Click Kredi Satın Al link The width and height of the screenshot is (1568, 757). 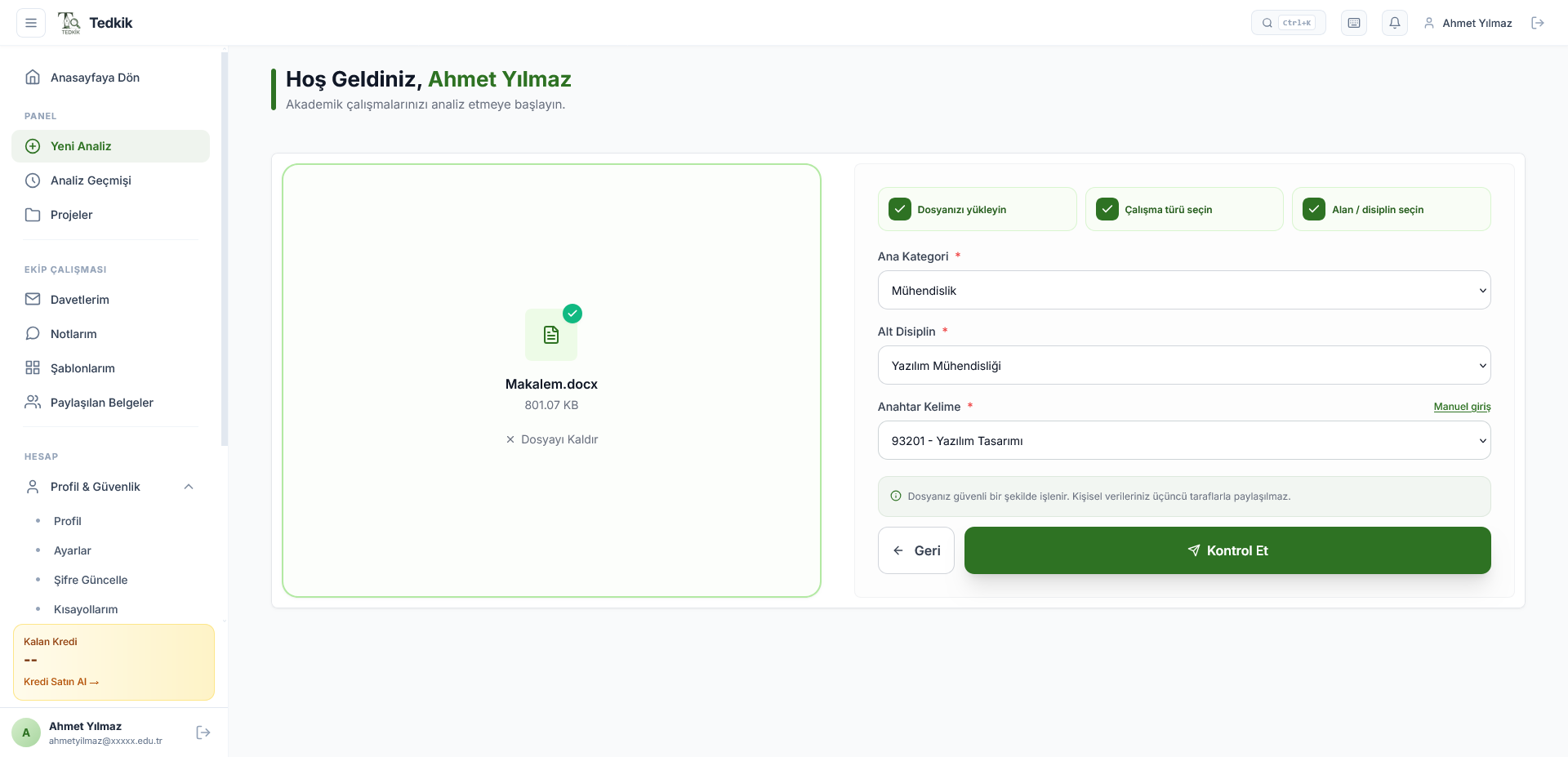(x=61, y=682)
